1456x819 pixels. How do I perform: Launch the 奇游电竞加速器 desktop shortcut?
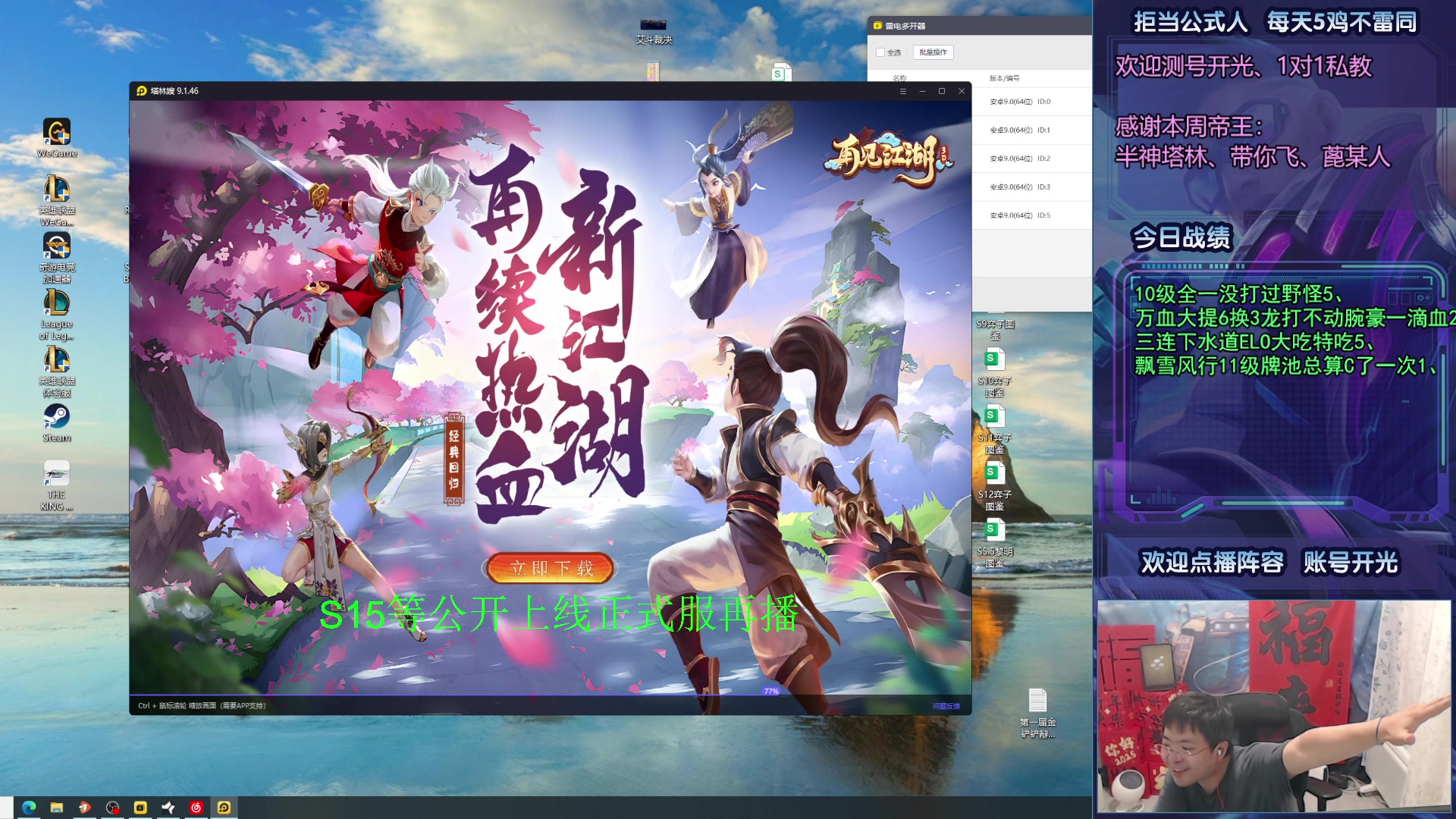57,257
